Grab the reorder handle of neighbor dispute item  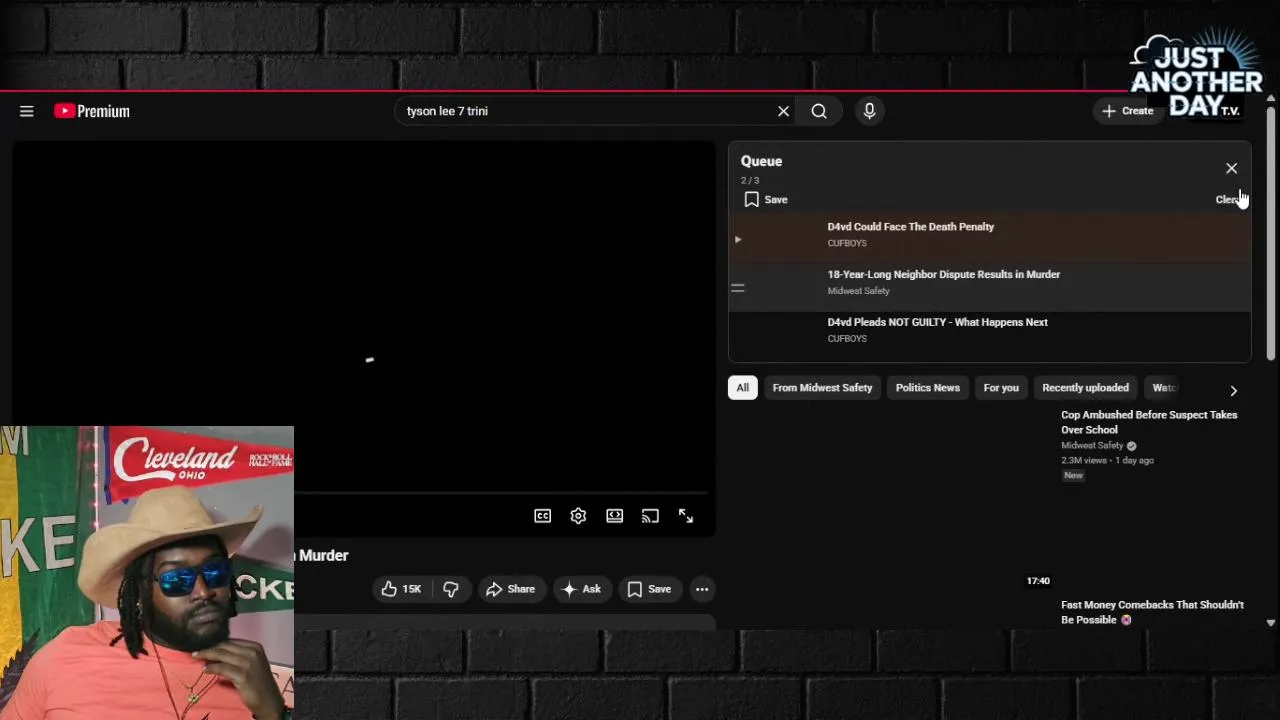[x=738, y=288]
